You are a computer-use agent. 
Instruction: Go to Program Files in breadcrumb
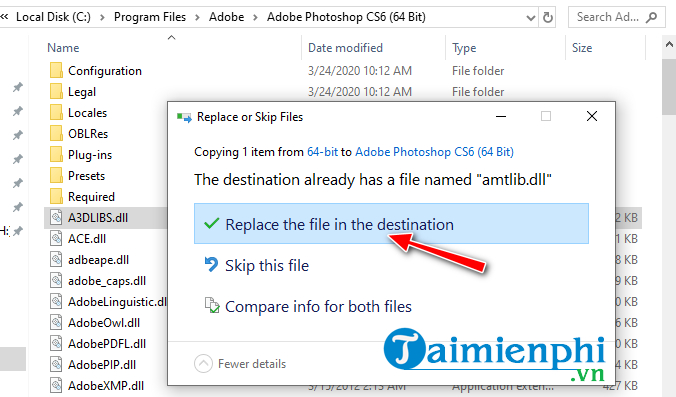click(150, 17)
